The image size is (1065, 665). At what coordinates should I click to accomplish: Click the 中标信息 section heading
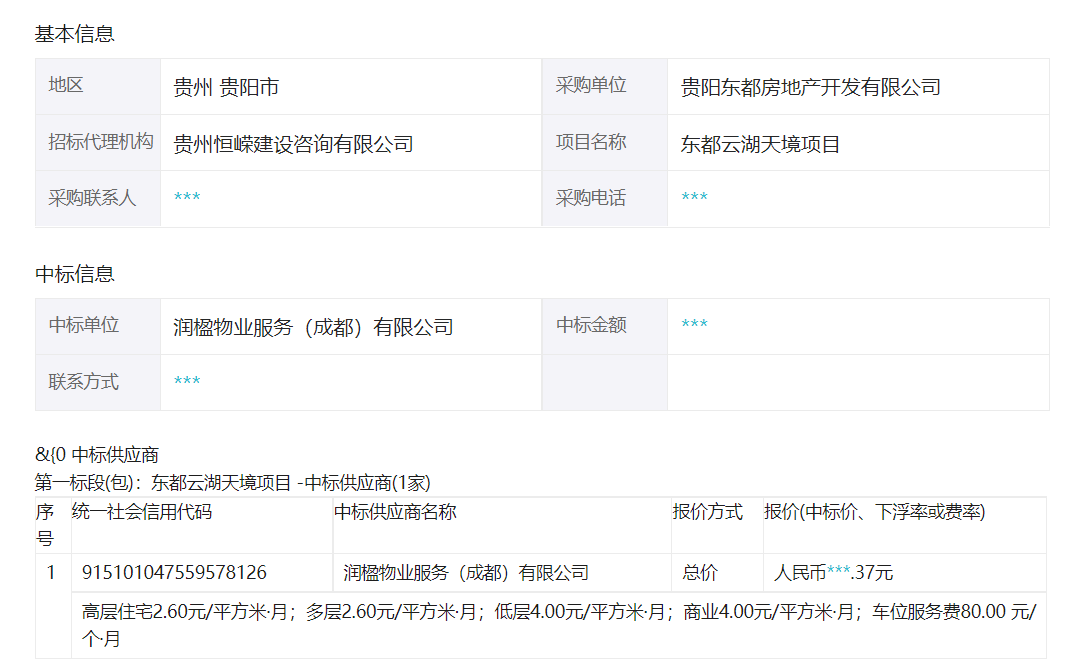click(x=75, y=274)
